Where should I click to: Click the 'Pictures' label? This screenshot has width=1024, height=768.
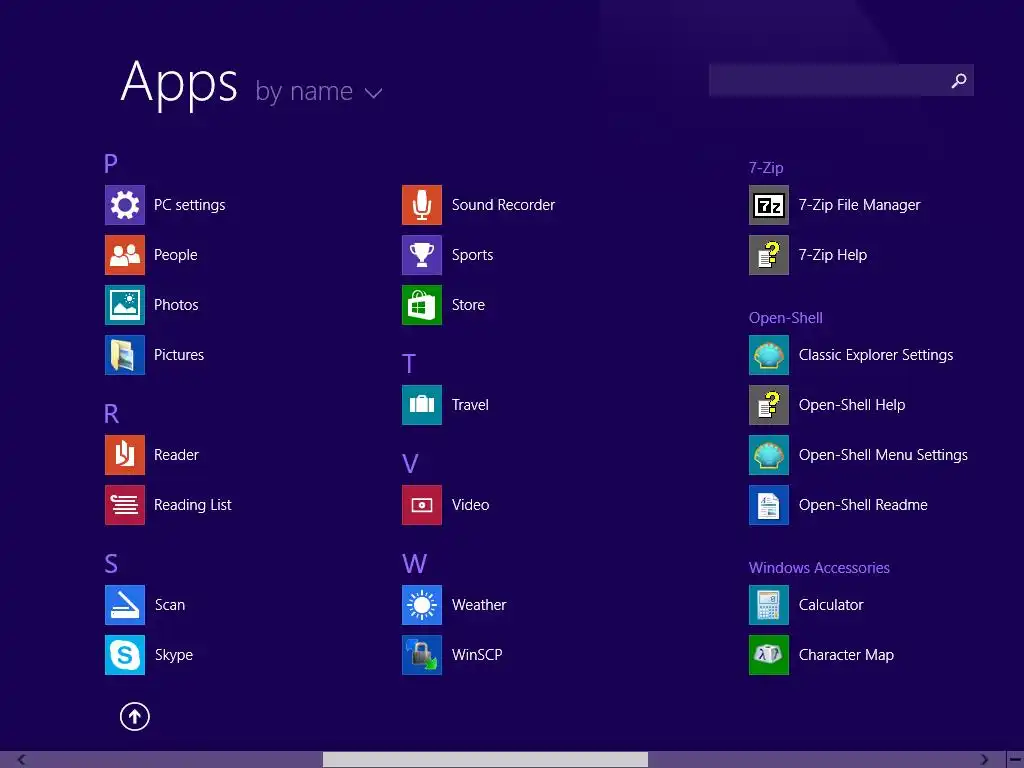[179, 355]
